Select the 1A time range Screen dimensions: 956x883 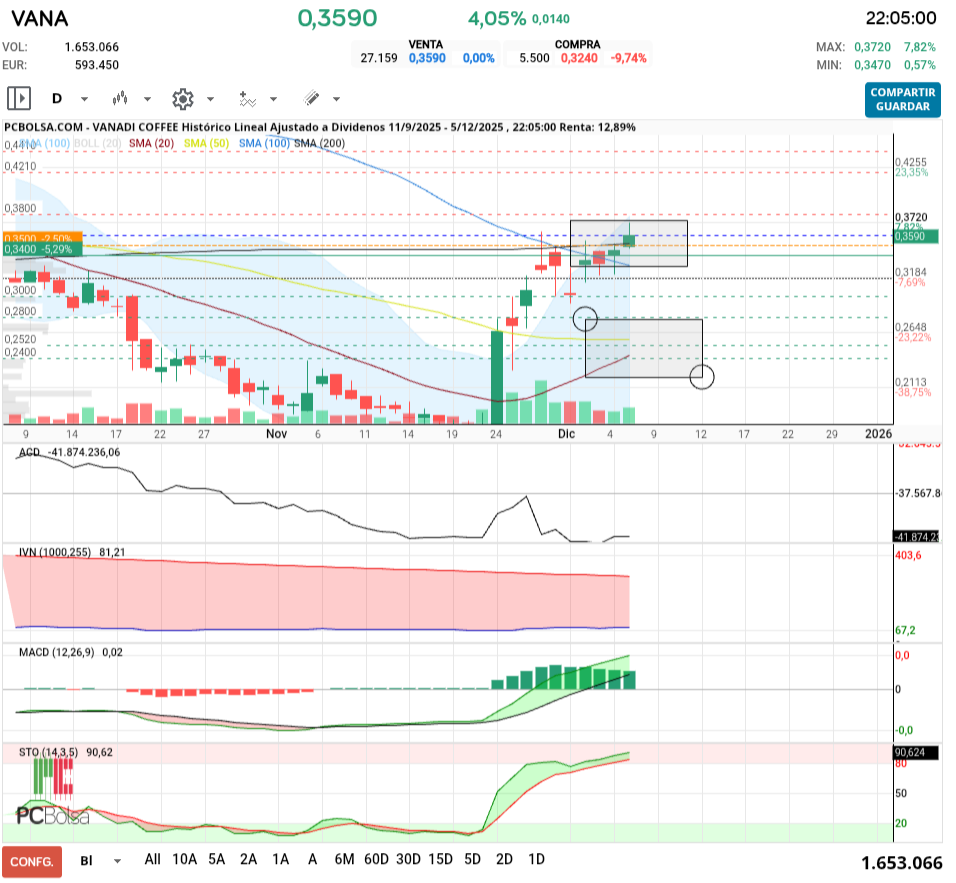click(280, 860)
